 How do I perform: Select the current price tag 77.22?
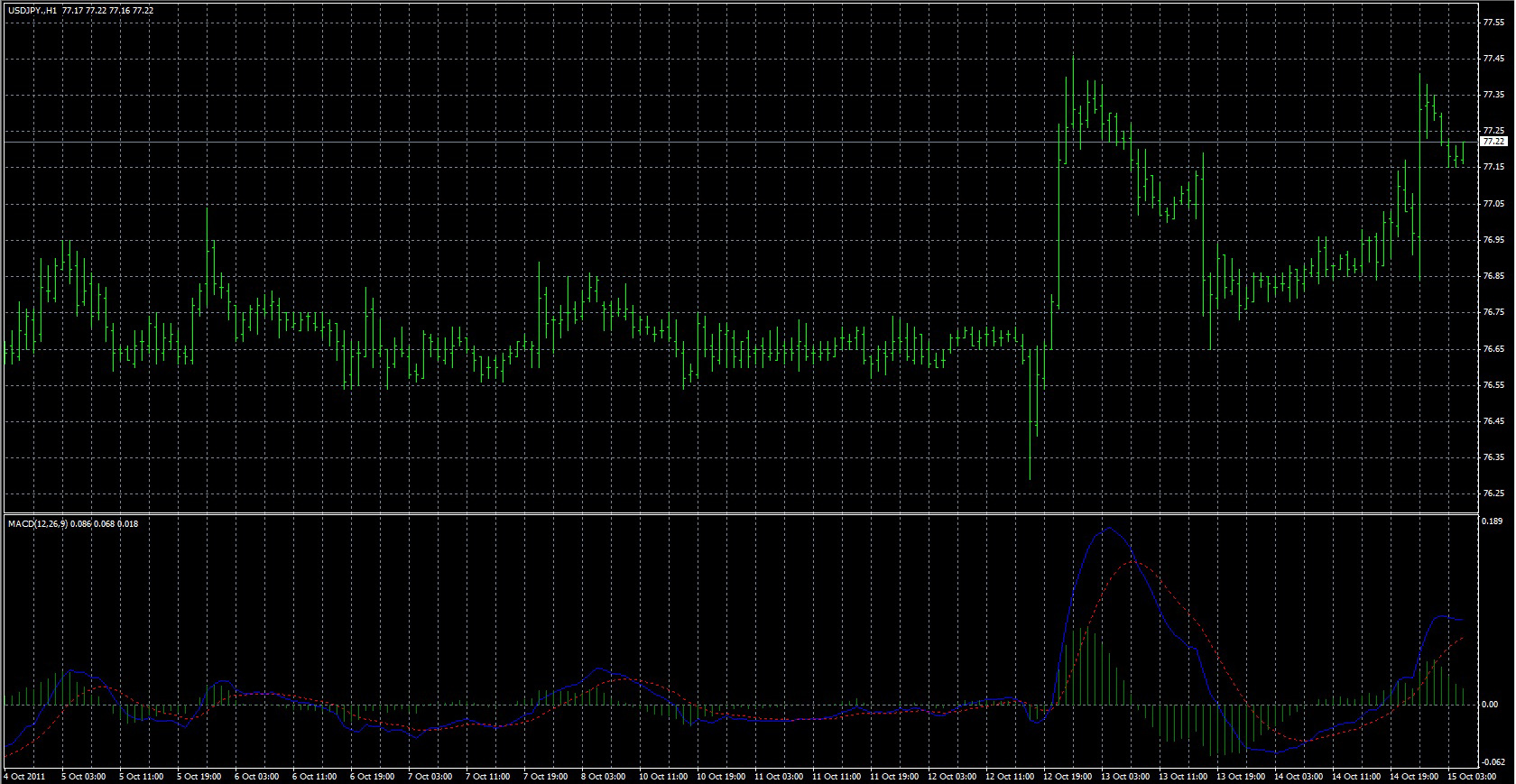[x=1493, y=142]
